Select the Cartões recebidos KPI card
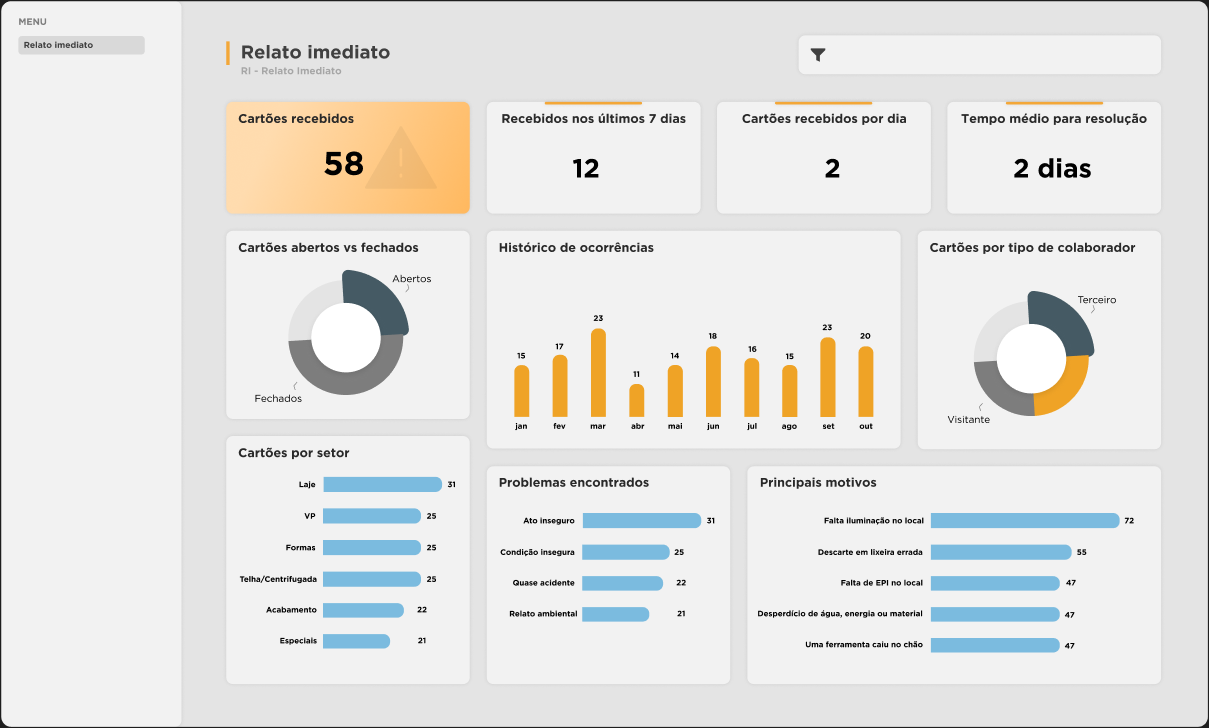Viewport: 1209px width, 728px height. tap(347, 157)
